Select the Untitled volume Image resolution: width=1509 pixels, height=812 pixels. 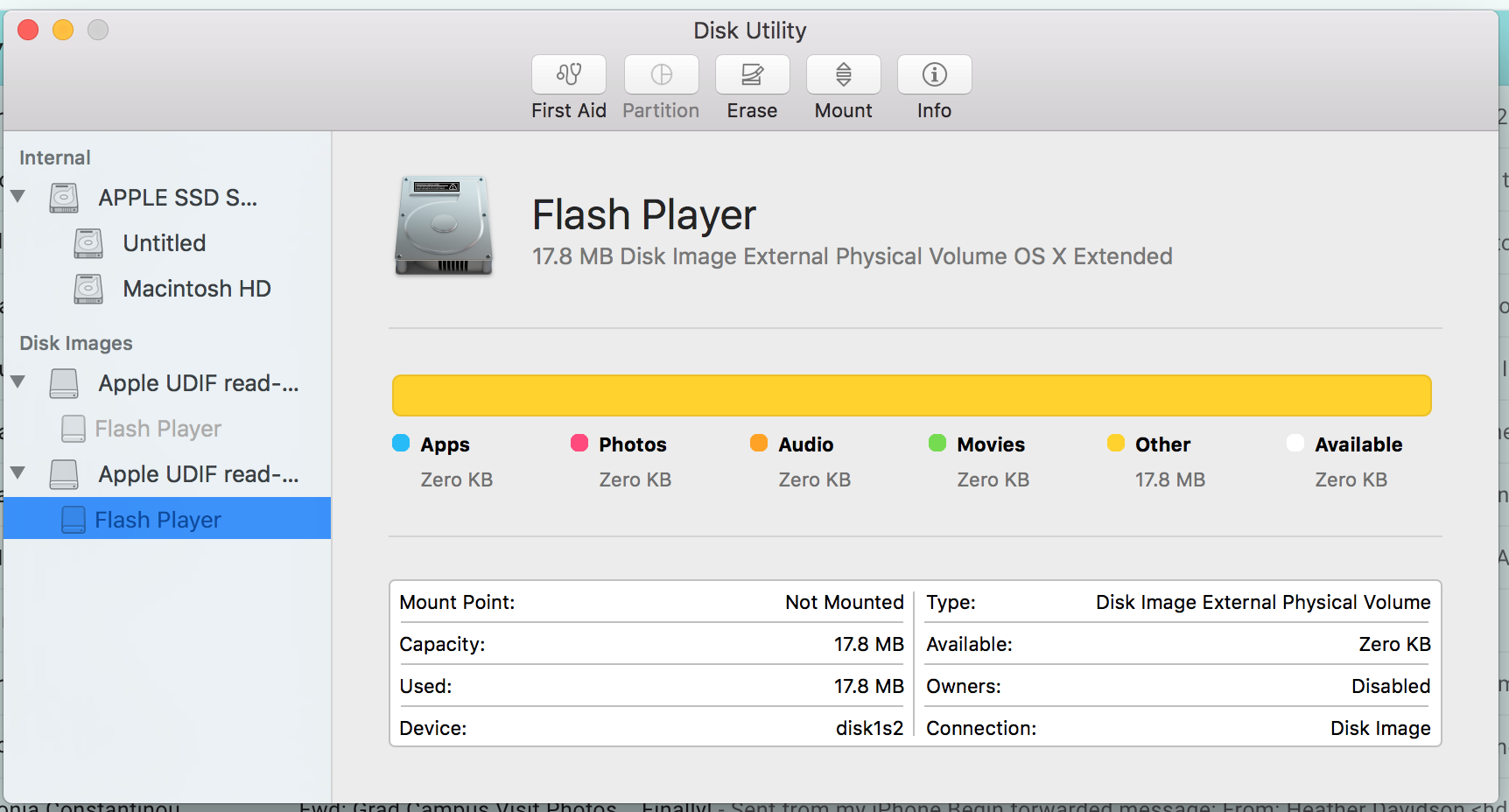click(x=164, y=243)
